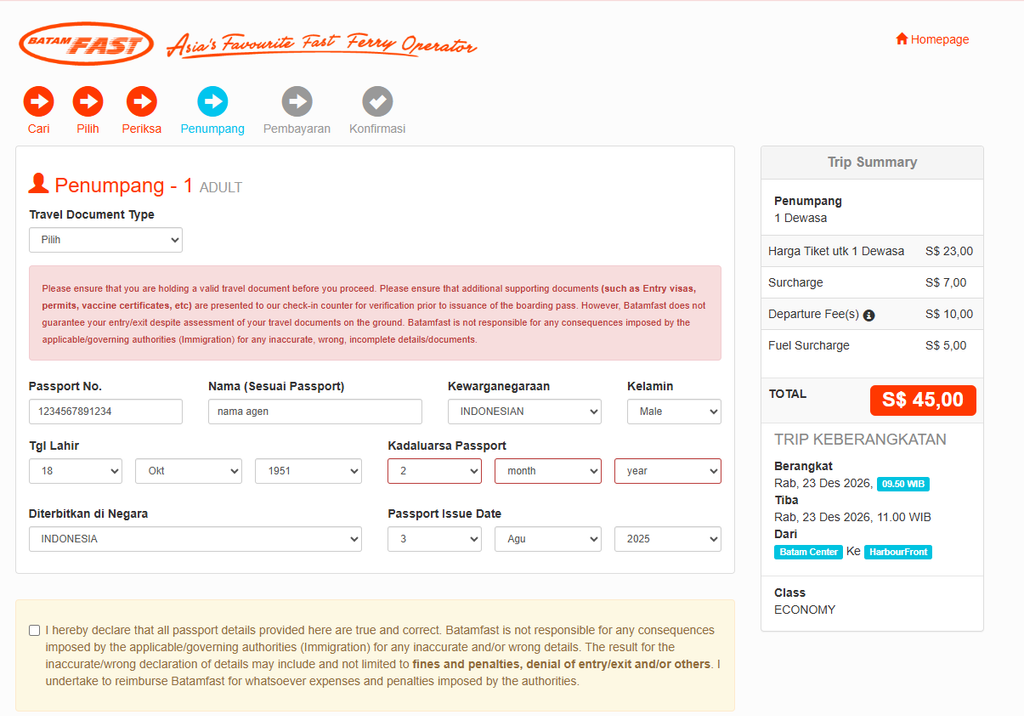
Task: Click the Periksa step arrow icon
Action: tap(142, 101)
